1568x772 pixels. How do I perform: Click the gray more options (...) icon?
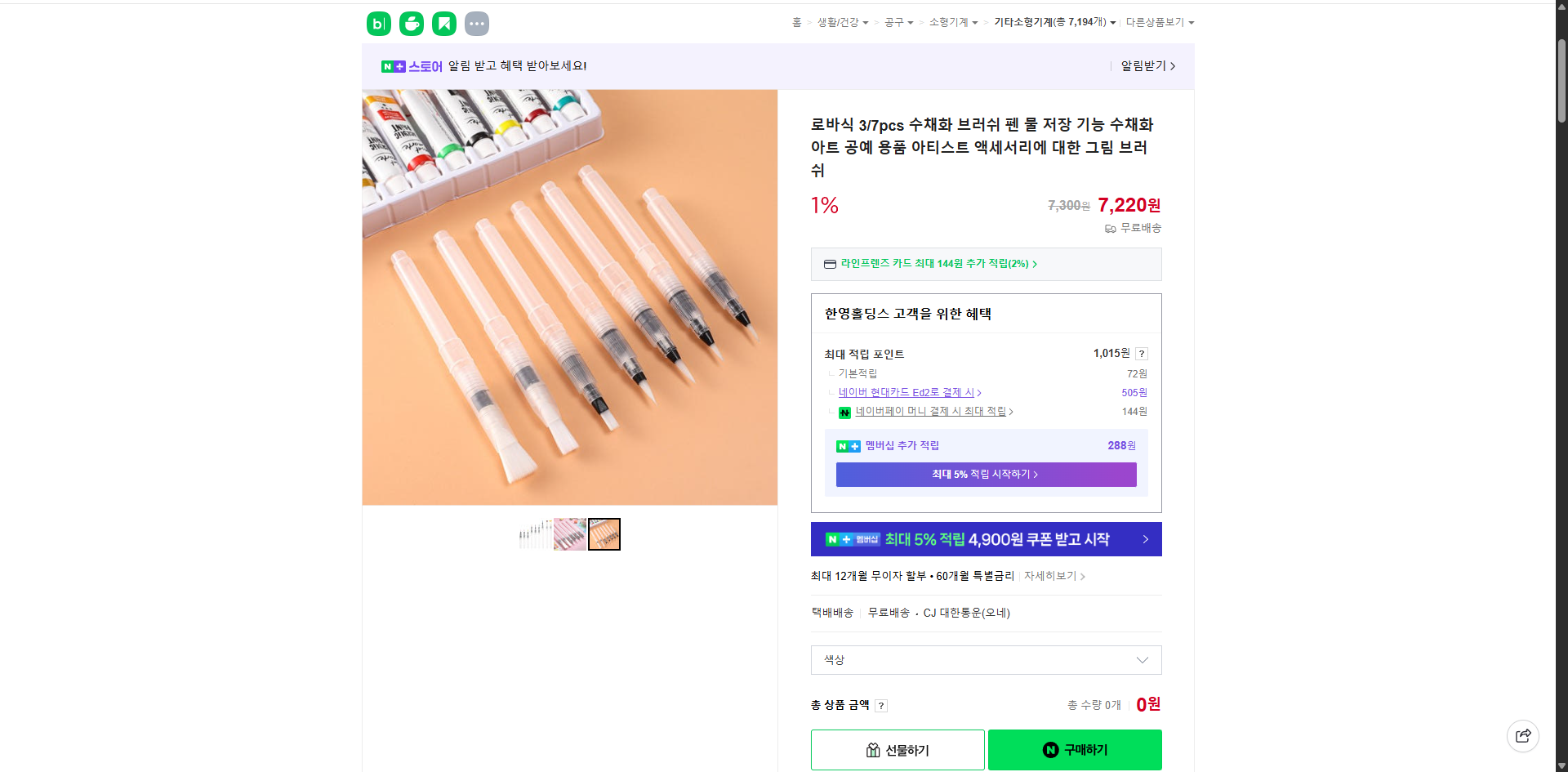477,24
